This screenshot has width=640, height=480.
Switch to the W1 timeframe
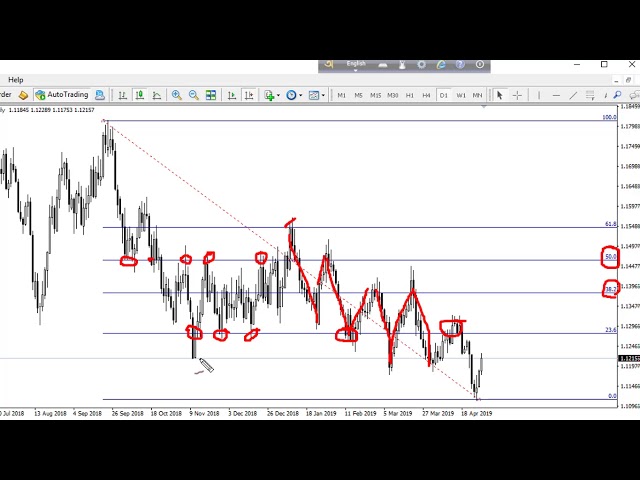[460, 95]
